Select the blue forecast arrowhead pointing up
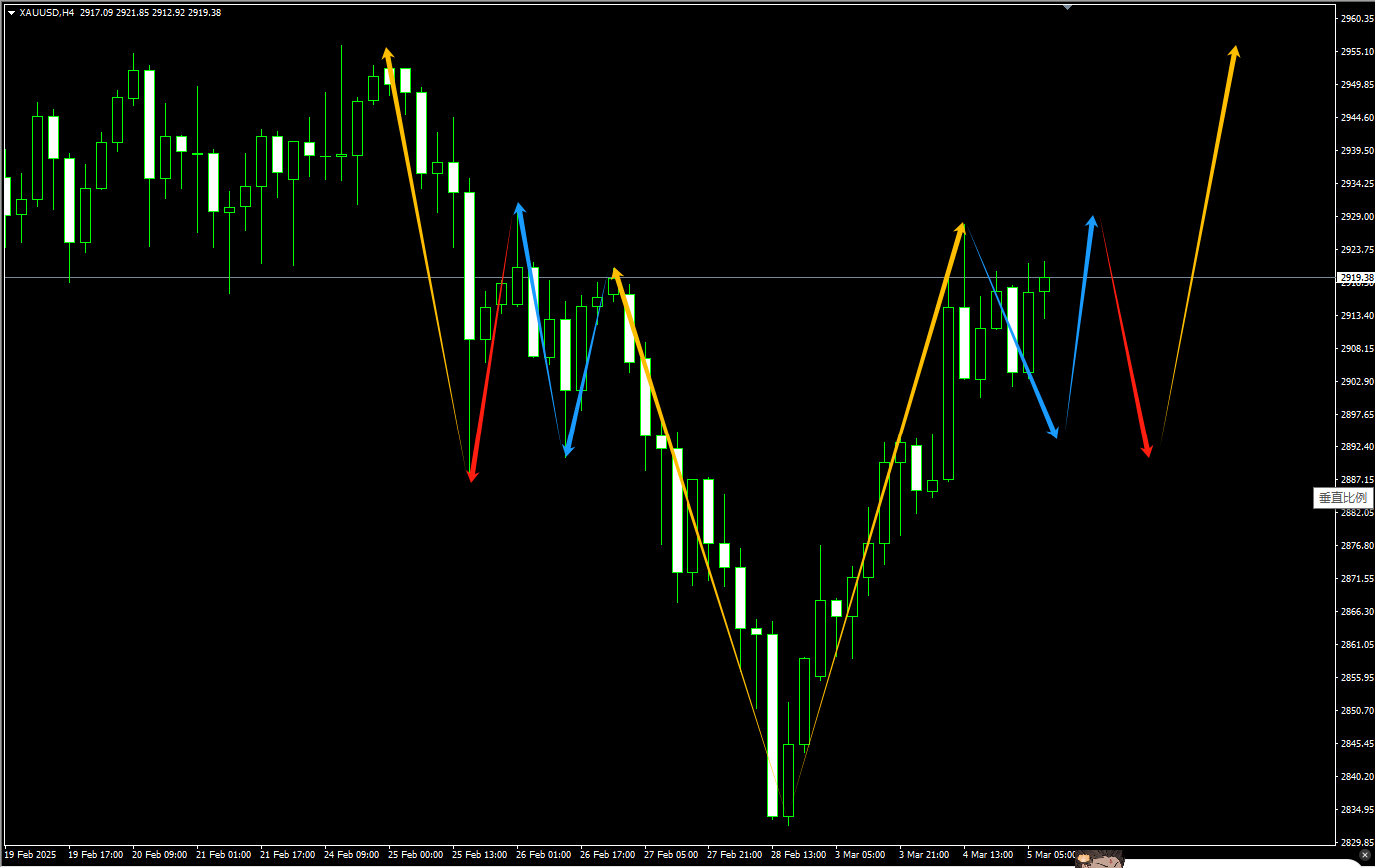The image size is (1375, 868). [x=1092, y=222]
